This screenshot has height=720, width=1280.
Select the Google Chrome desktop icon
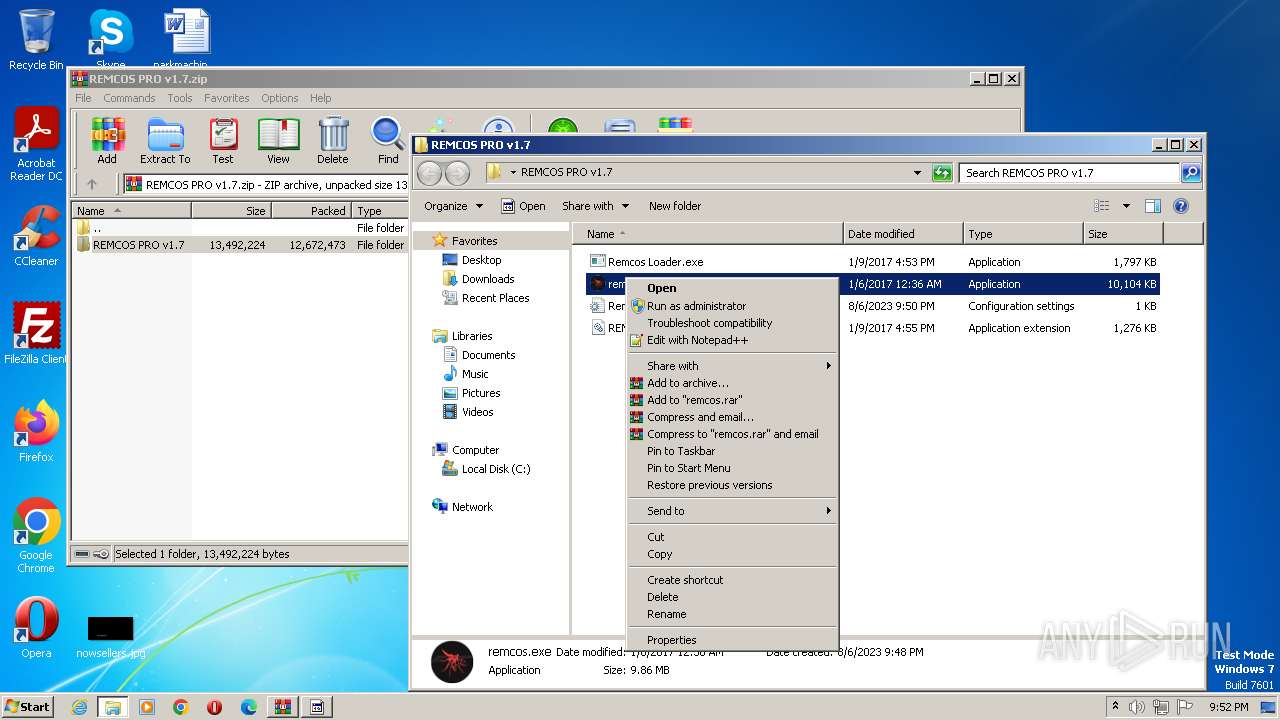(x=36, y=535)
